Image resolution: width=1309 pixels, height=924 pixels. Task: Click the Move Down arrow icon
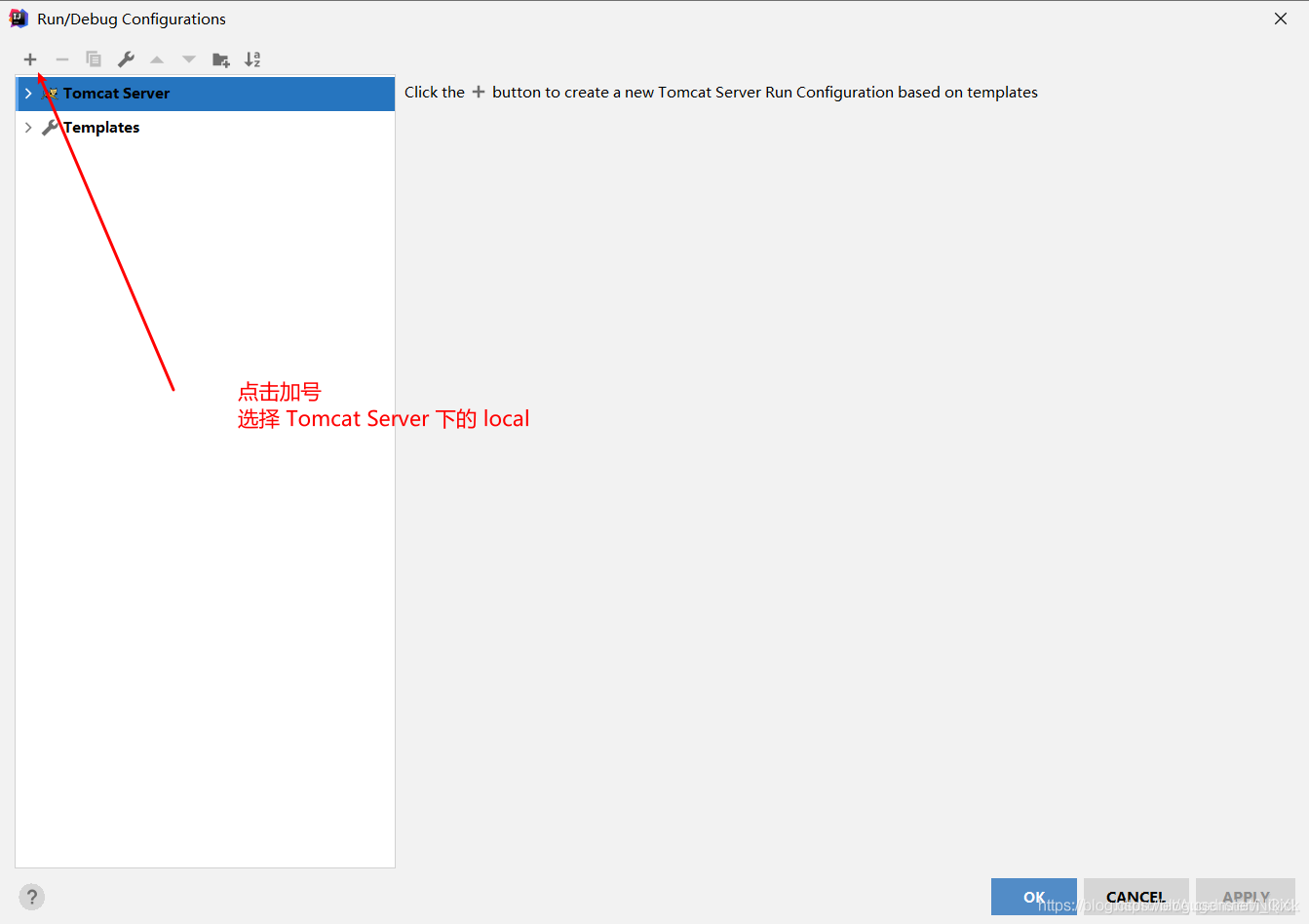[189, 59]
